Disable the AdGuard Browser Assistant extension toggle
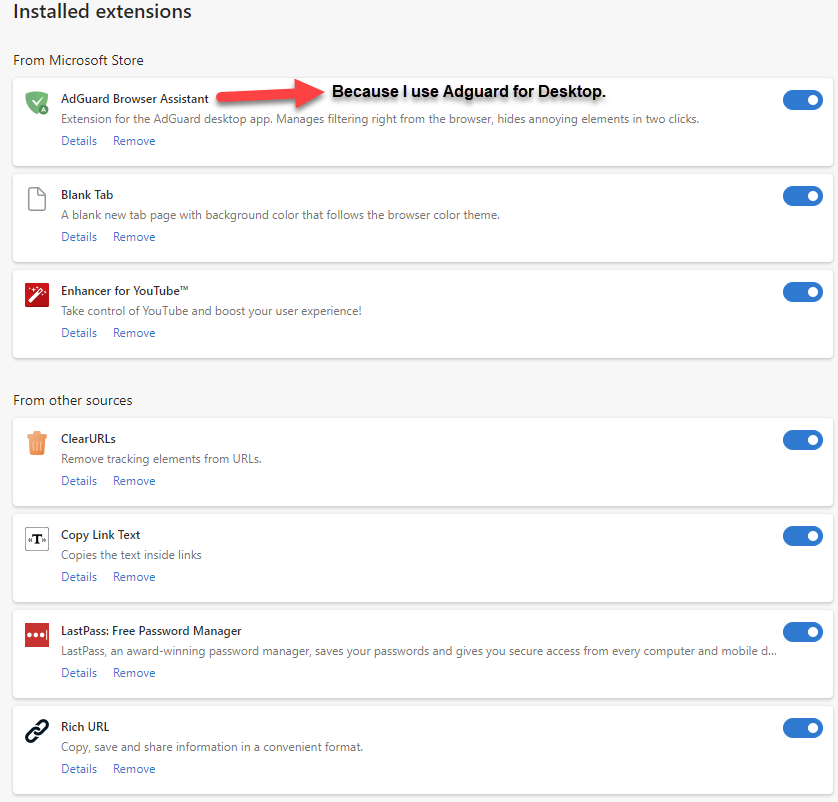Image resolution: width=838 pixels, height=802 pixels. [802, 100]
